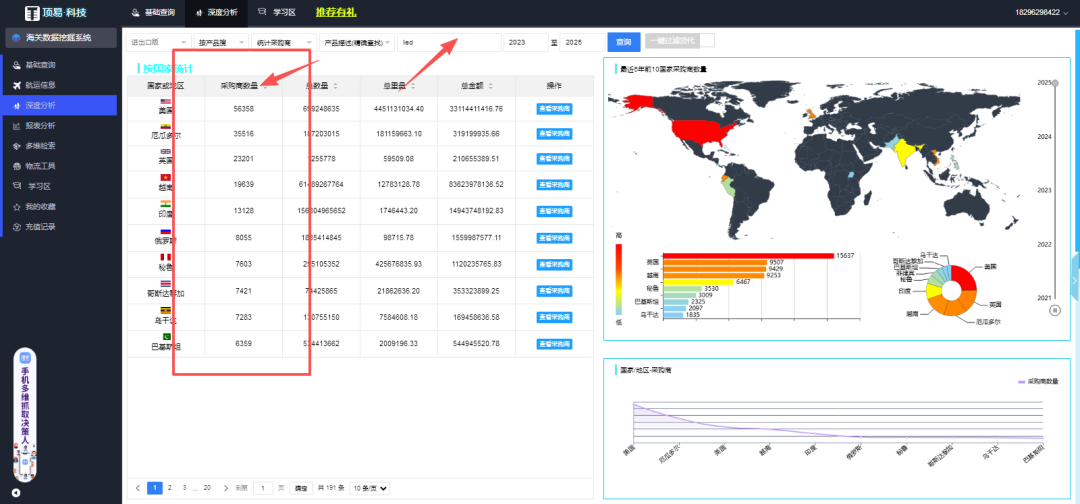Toggle the 一键过滤货代 switch
Screen dimensions: 1080x504
[680, 41]
